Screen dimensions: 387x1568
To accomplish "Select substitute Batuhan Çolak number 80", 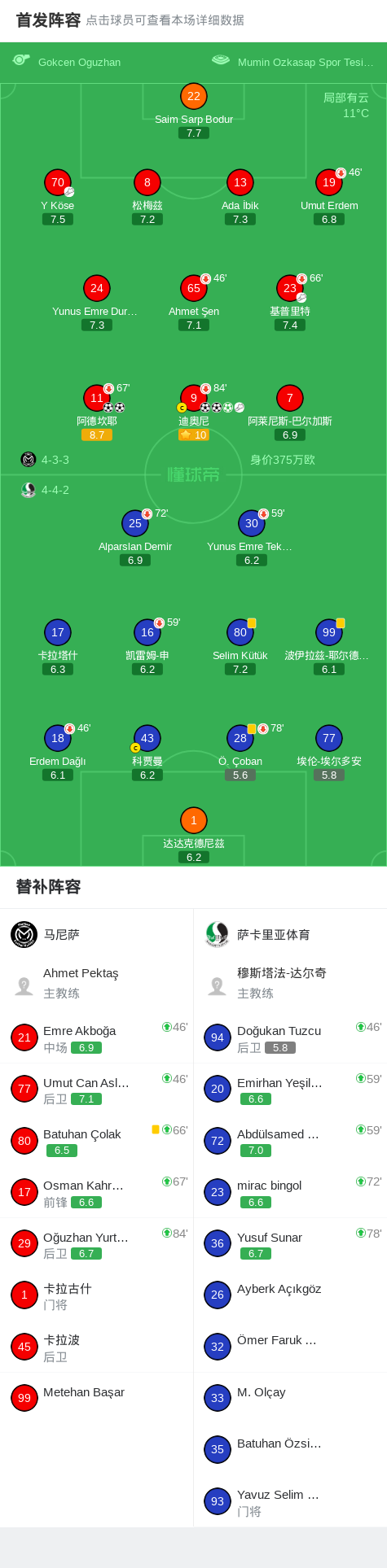I will coord(97,1142).
